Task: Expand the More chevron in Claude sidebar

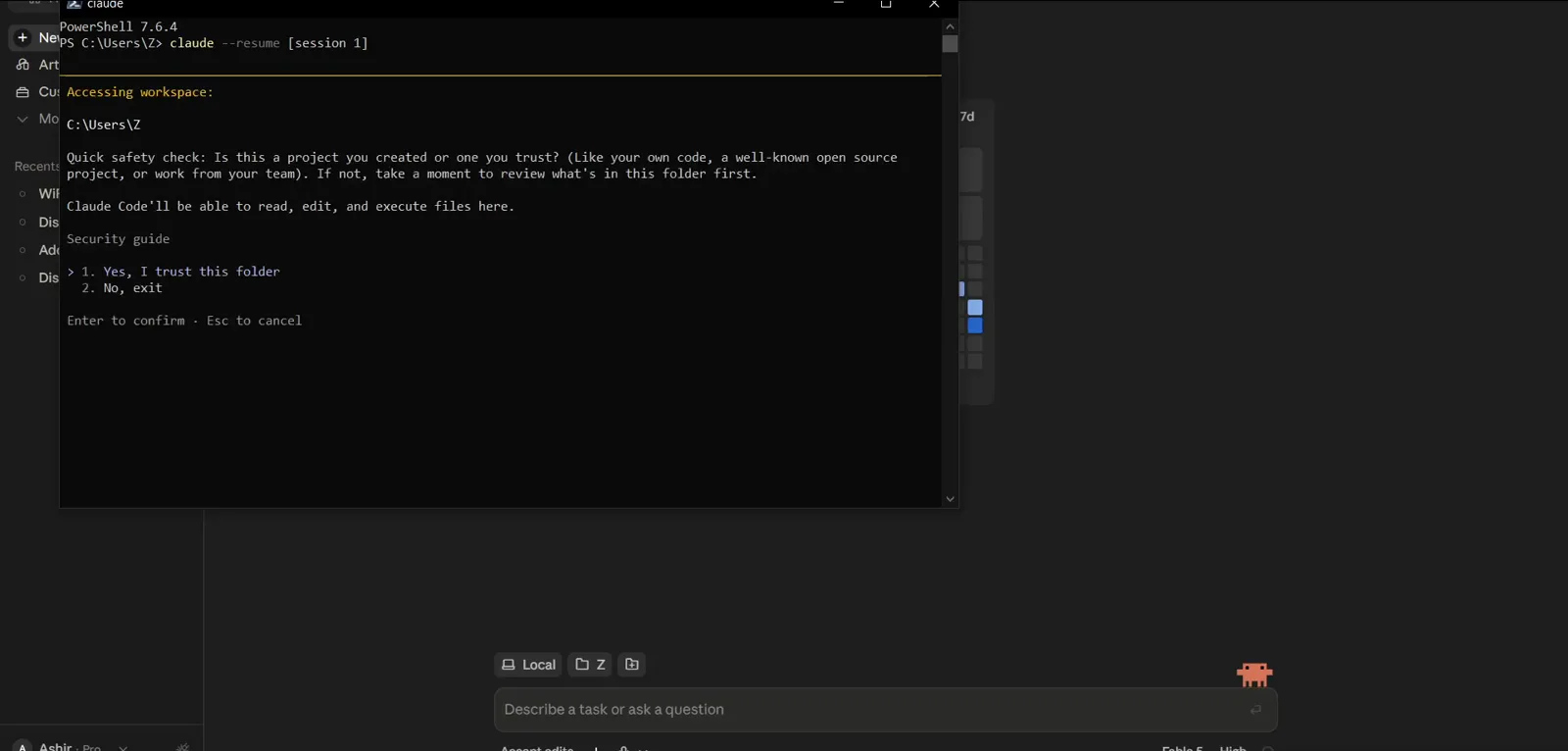Action: pyautogui.click(x=23, y=119)
